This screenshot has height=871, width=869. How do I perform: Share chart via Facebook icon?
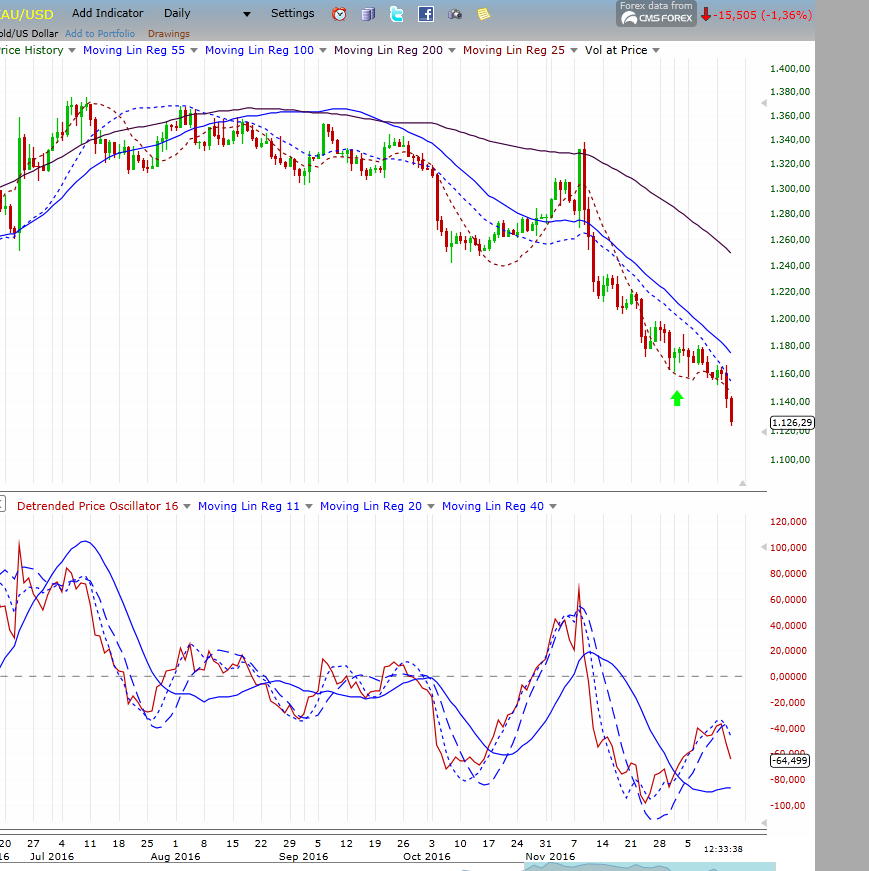(x=426, y=14)
